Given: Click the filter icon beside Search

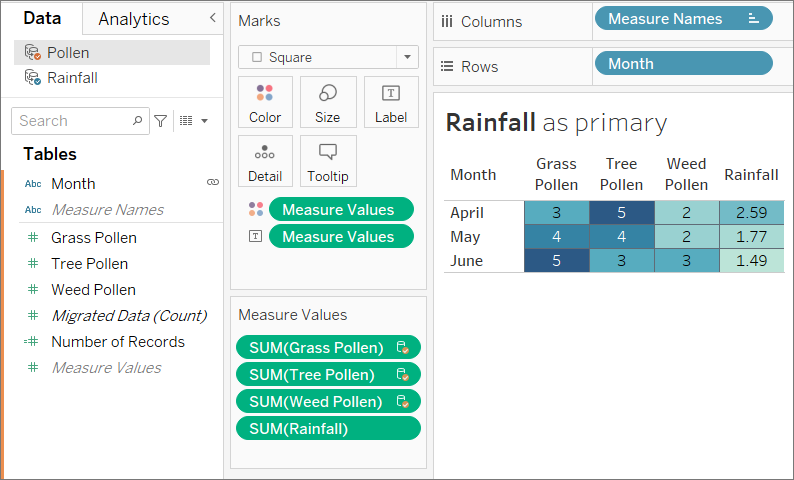Looking at the screenshot, I should [x=161, y=121].
